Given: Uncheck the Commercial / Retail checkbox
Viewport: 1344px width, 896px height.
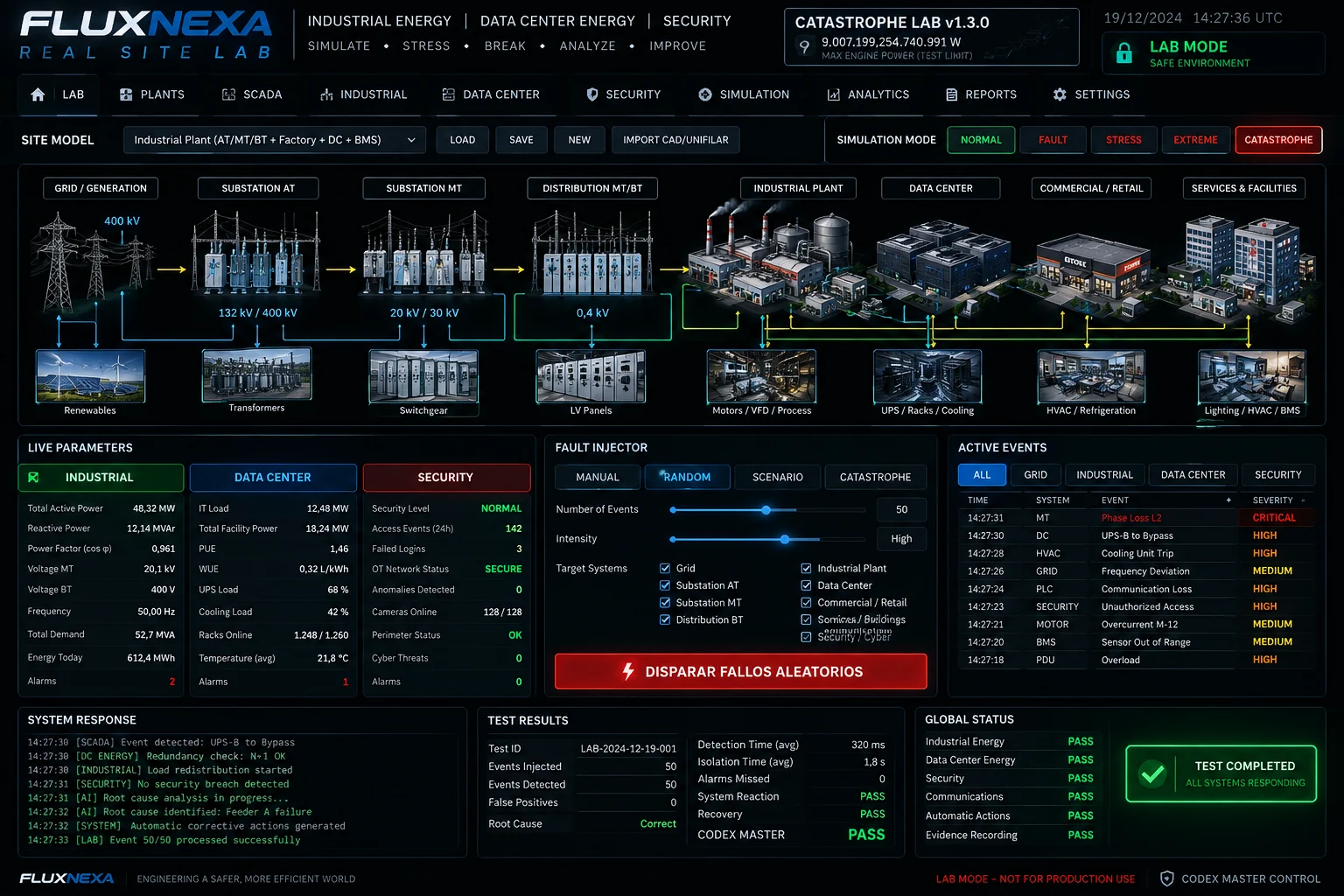Looking at the screenshot, I should pos(806,603).
